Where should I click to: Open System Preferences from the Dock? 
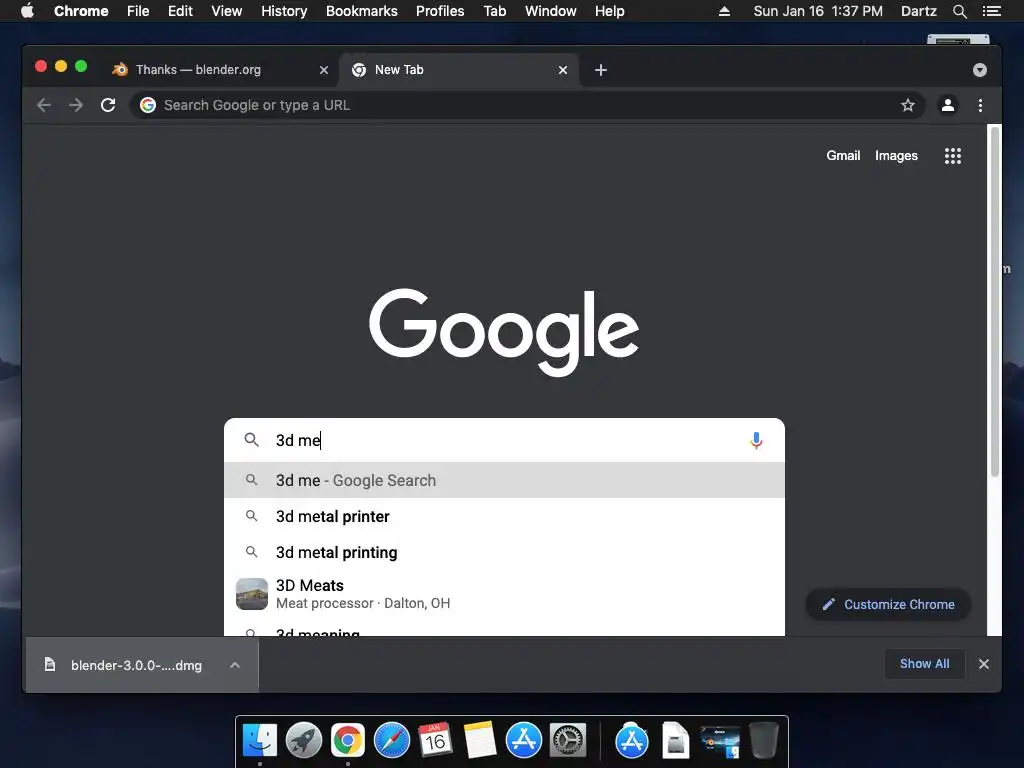[568, 741]
